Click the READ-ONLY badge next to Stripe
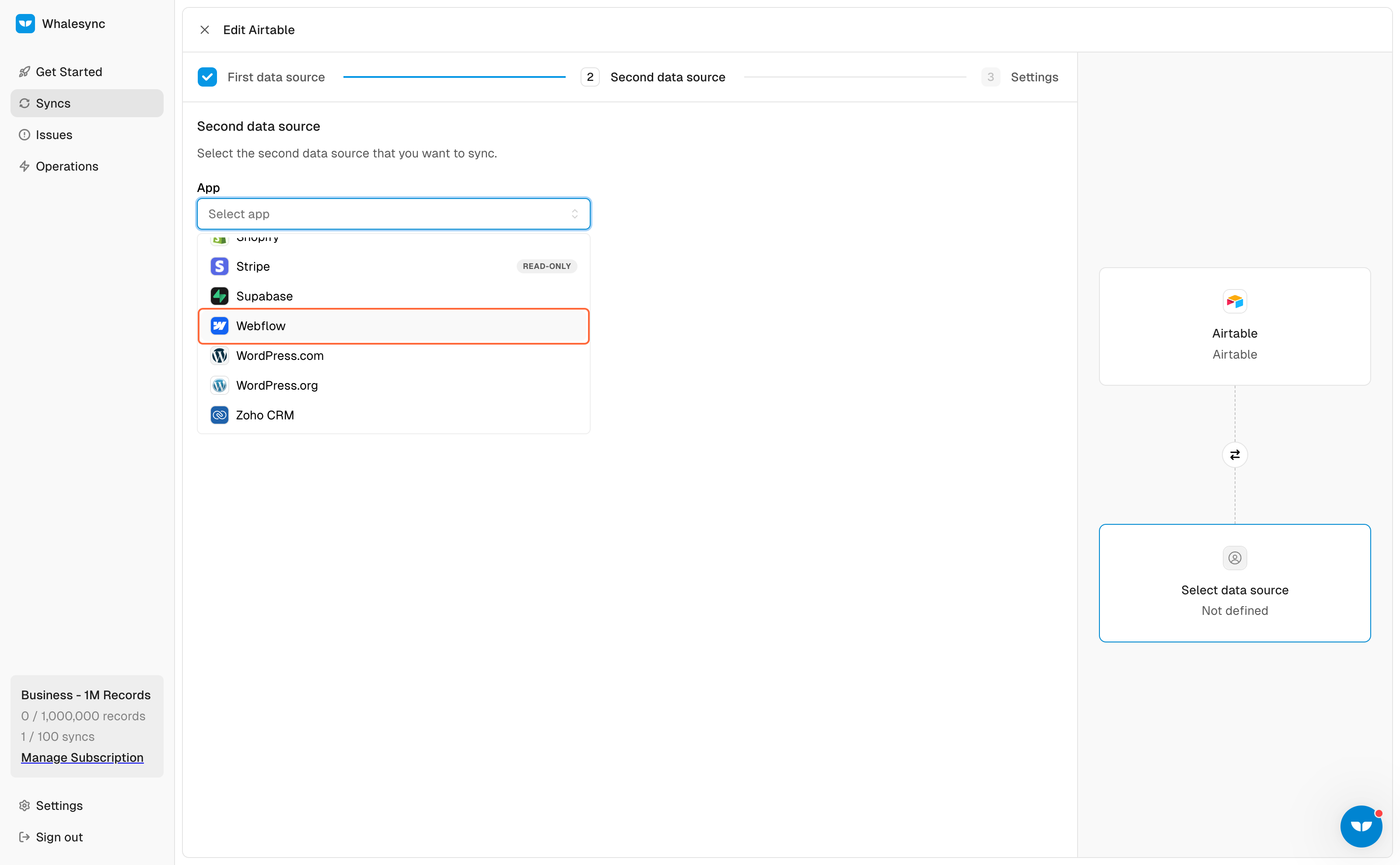1400x865 pixels. (546, 266)
